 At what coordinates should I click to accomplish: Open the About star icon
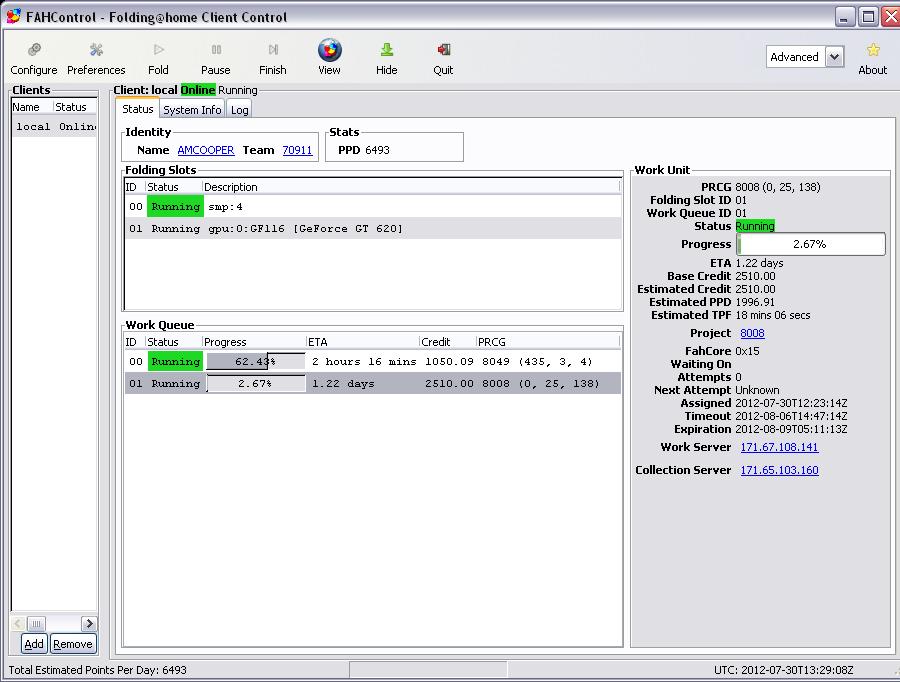(x=873, y=50)
